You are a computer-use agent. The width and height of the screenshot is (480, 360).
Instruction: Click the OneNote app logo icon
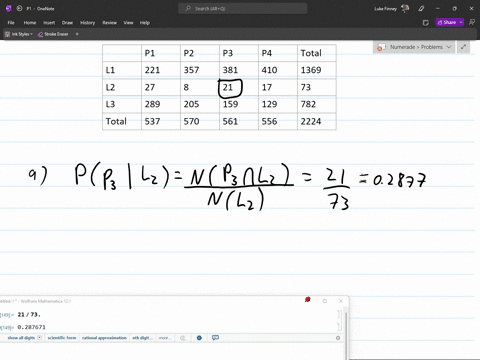[9, 8]
